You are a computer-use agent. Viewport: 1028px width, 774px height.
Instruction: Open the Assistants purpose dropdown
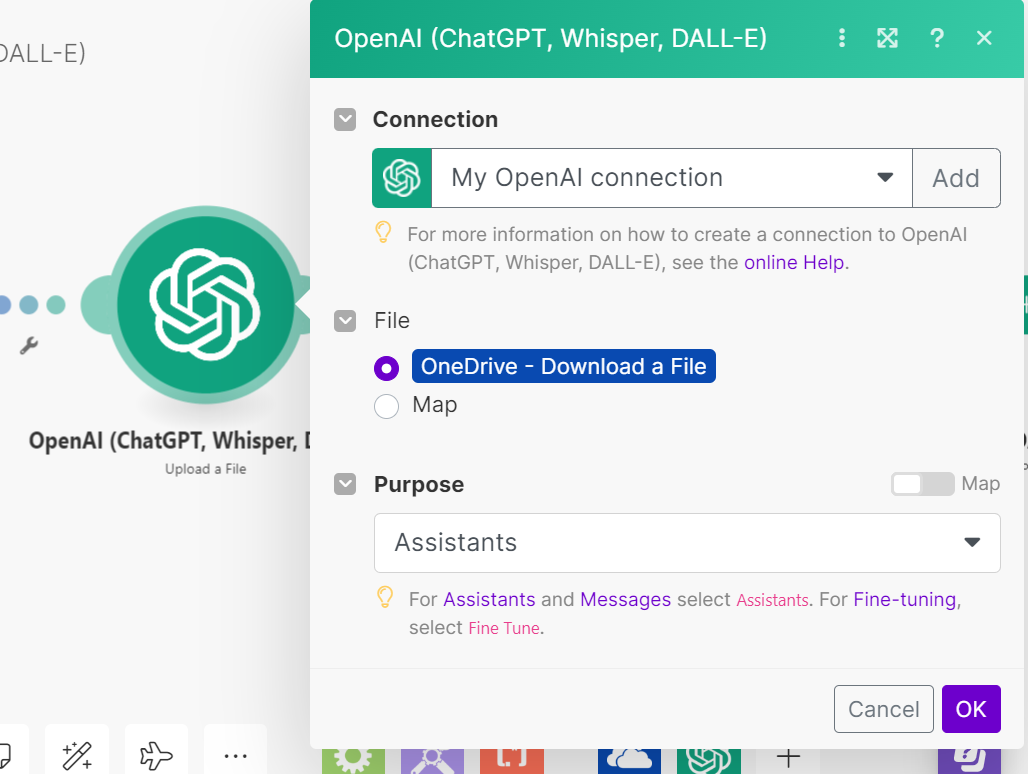tap(687, 543)
